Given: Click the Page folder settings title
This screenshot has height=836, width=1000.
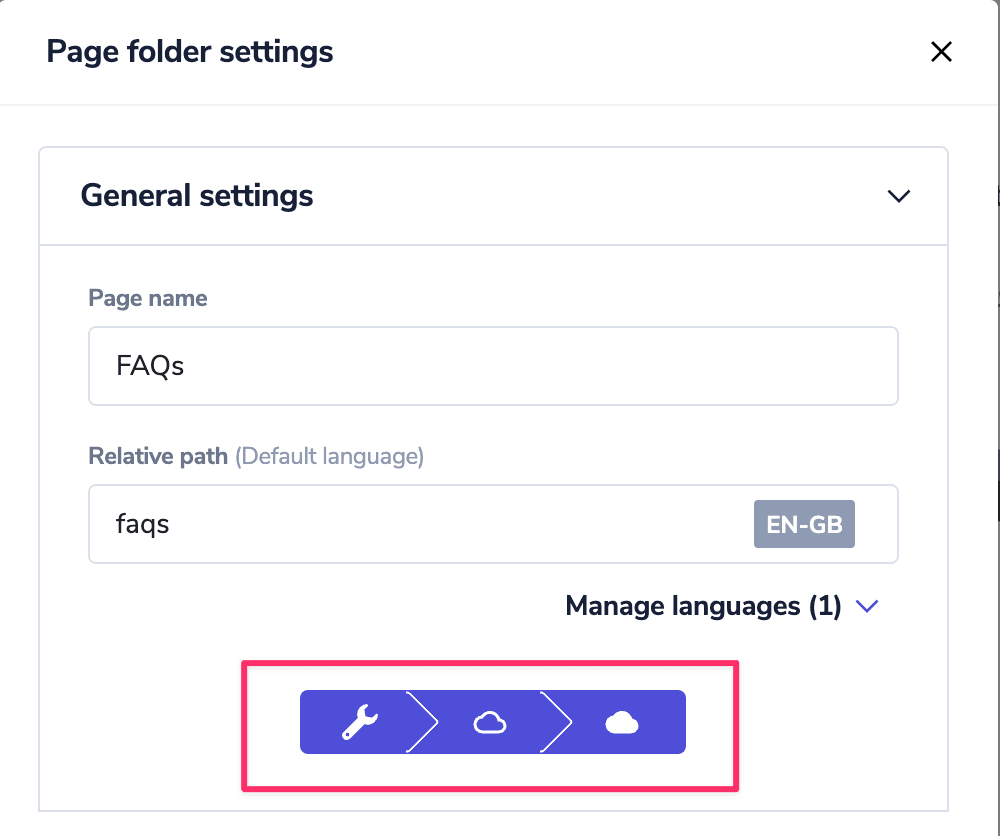Looking at the screenshot, I should (x=190, y=51).
